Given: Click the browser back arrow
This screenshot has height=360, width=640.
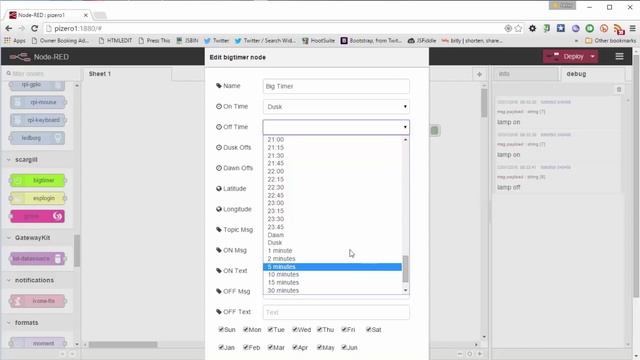Looking at the screenshot, I should (x=9, y=28).
